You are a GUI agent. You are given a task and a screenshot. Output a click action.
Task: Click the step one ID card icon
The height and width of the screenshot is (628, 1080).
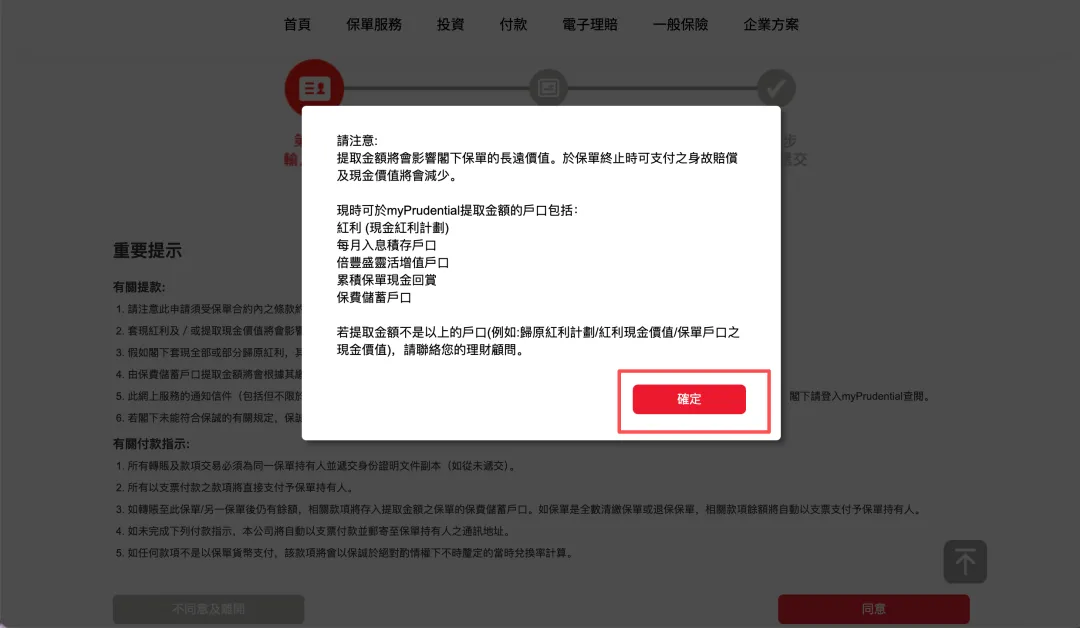[x=314, y=87]
